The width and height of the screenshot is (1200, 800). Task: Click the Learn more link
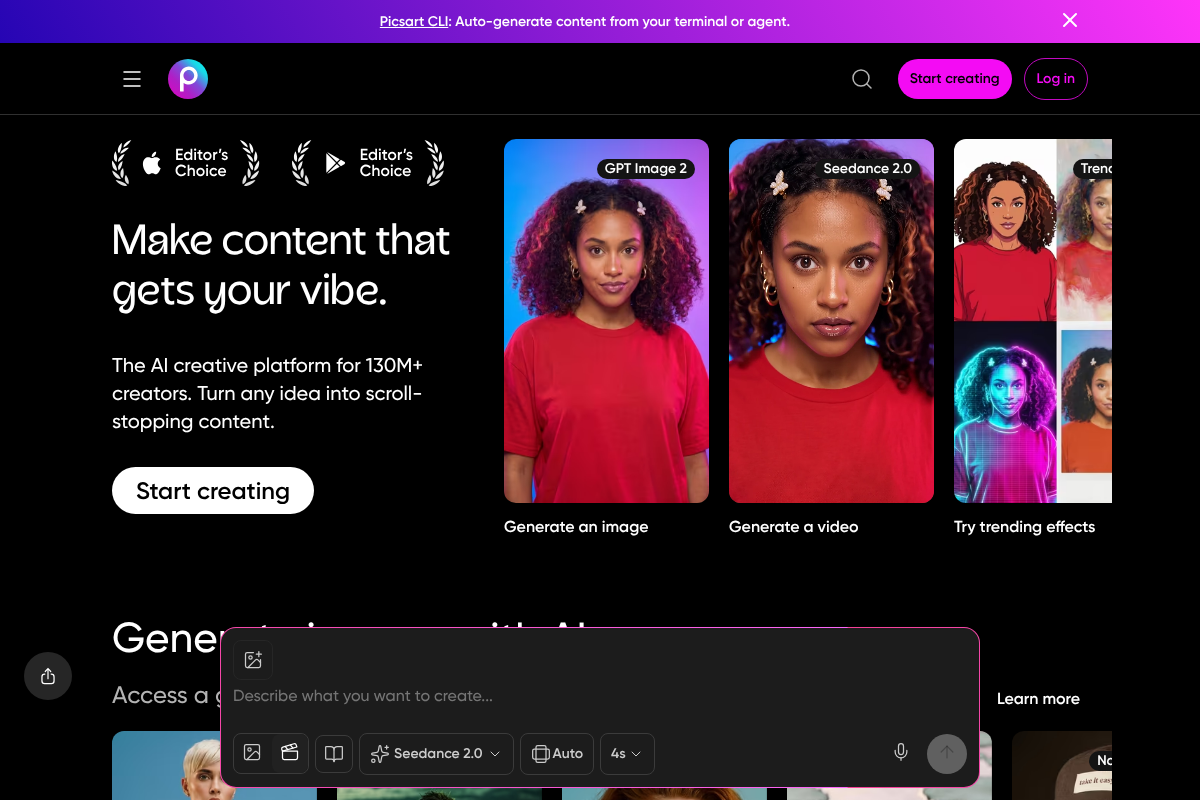coord(1038,699)
